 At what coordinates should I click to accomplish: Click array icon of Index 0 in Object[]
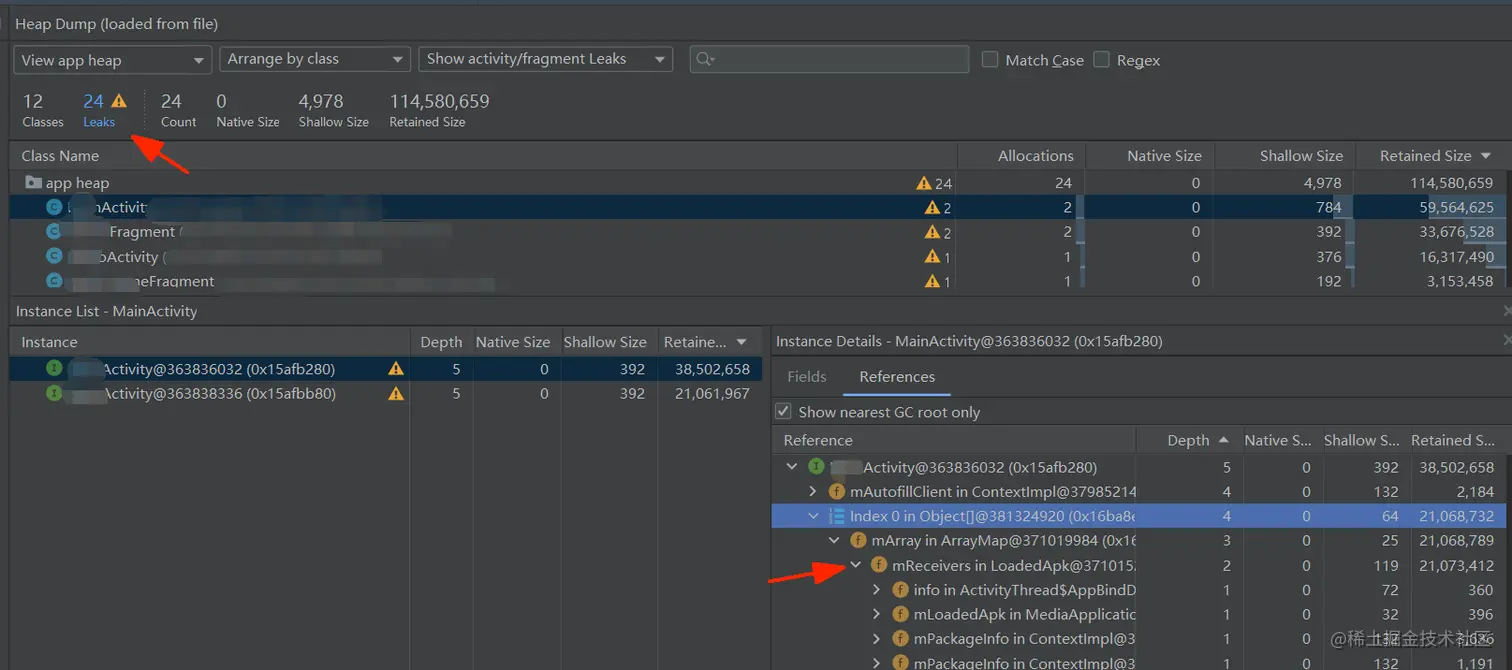[x=837, y=516]
